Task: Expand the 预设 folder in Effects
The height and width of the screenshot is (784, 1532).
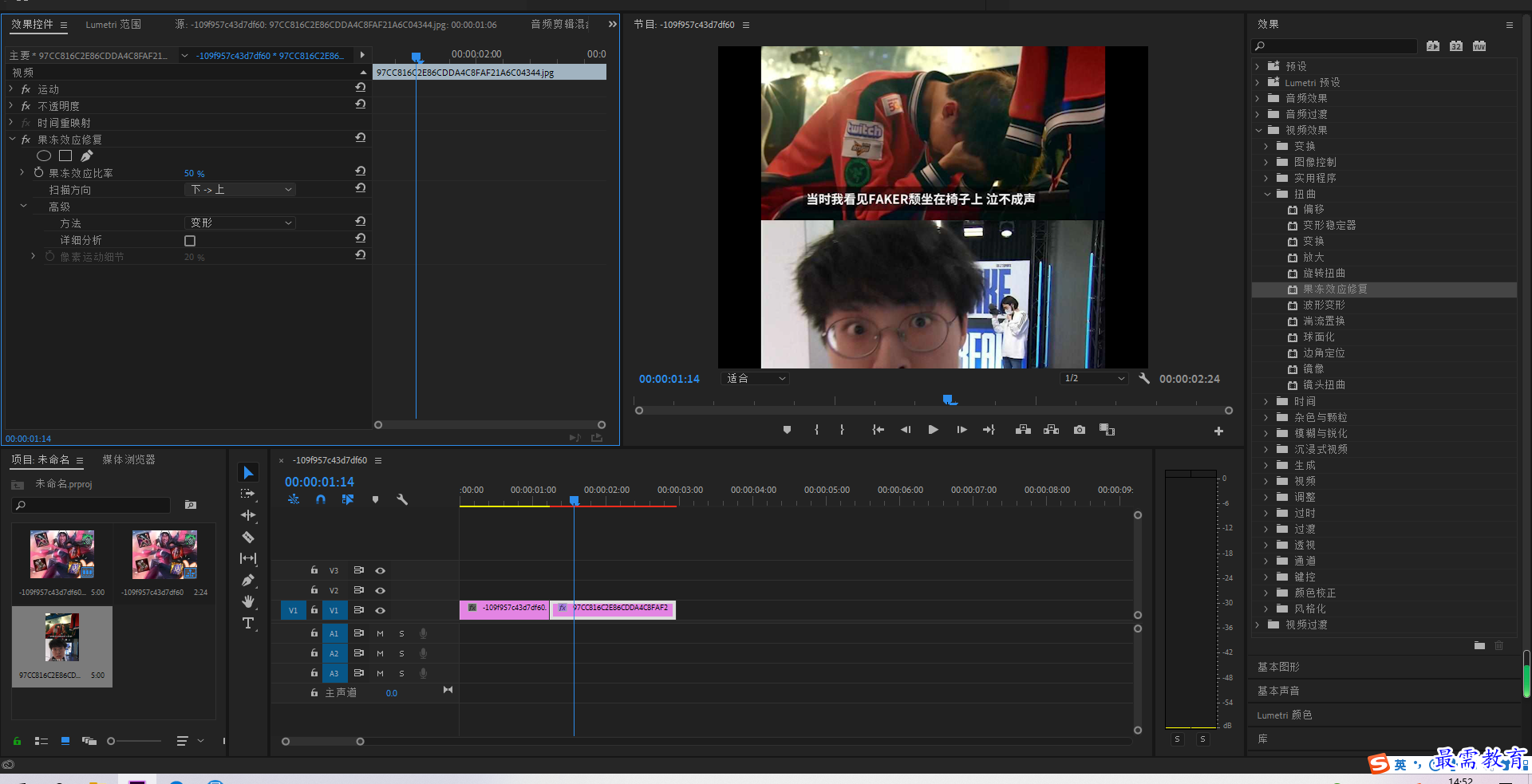Action: point(1258,66)
